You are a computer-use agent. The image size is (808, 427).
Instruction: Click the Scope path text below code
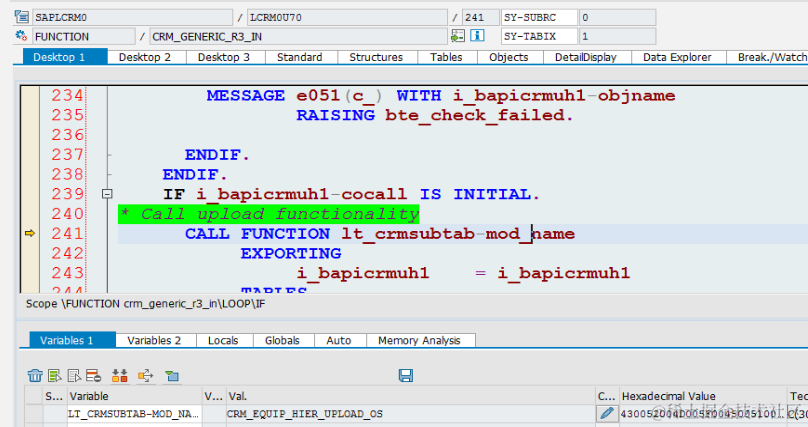[x=146, y=304]
